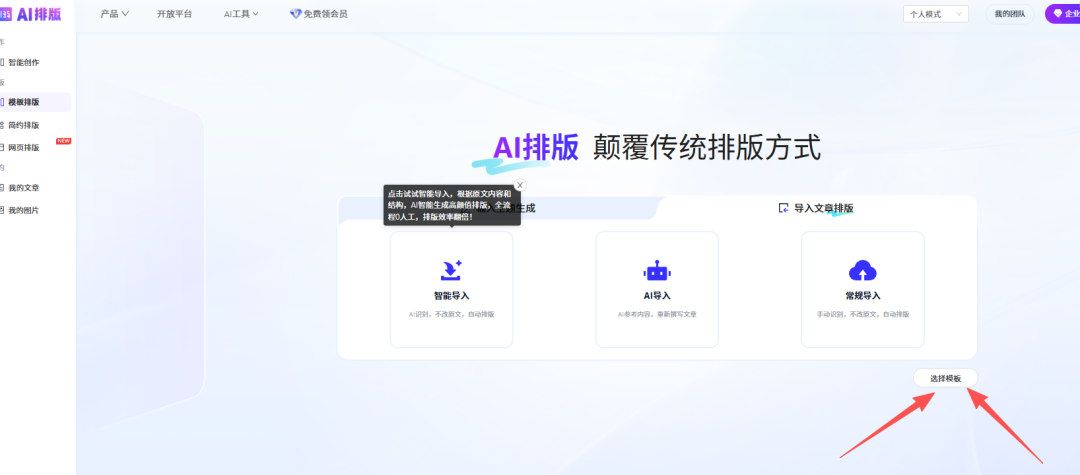
Task: Click the 选择模板 button
Action: click(945, 379)
